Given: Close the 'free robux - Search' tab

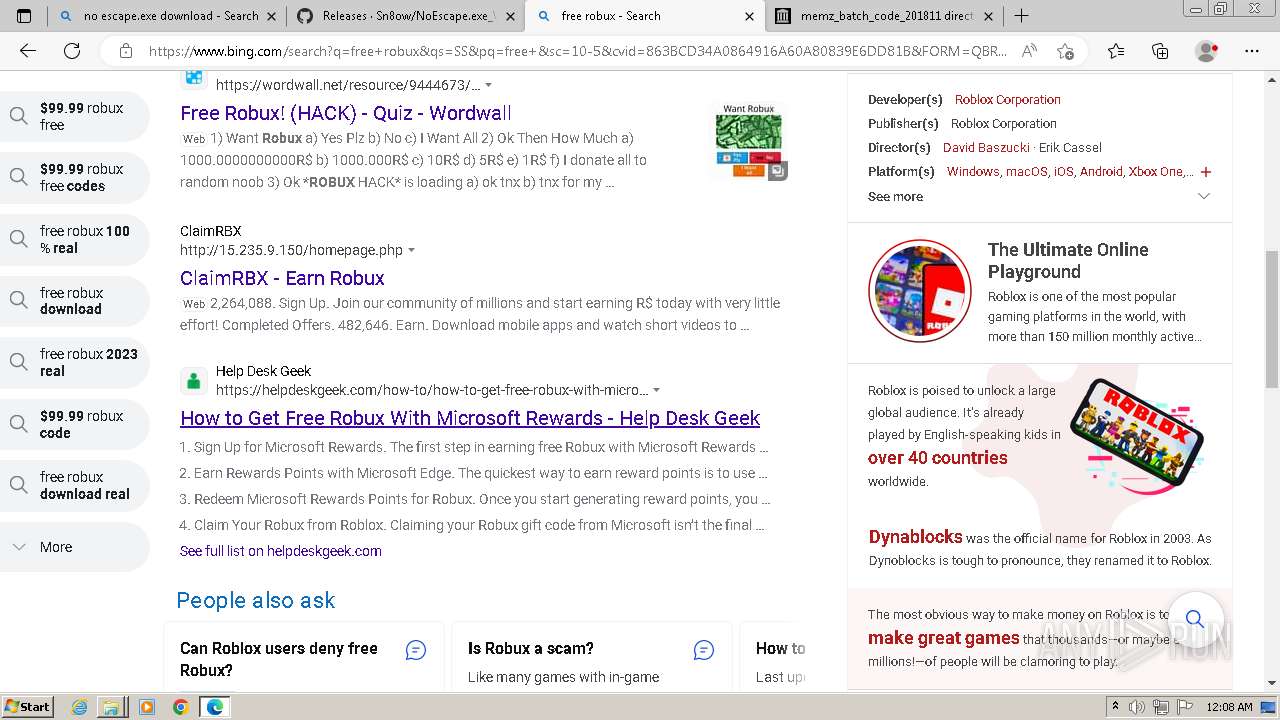Looking at the screenshot, I should 750,16.
